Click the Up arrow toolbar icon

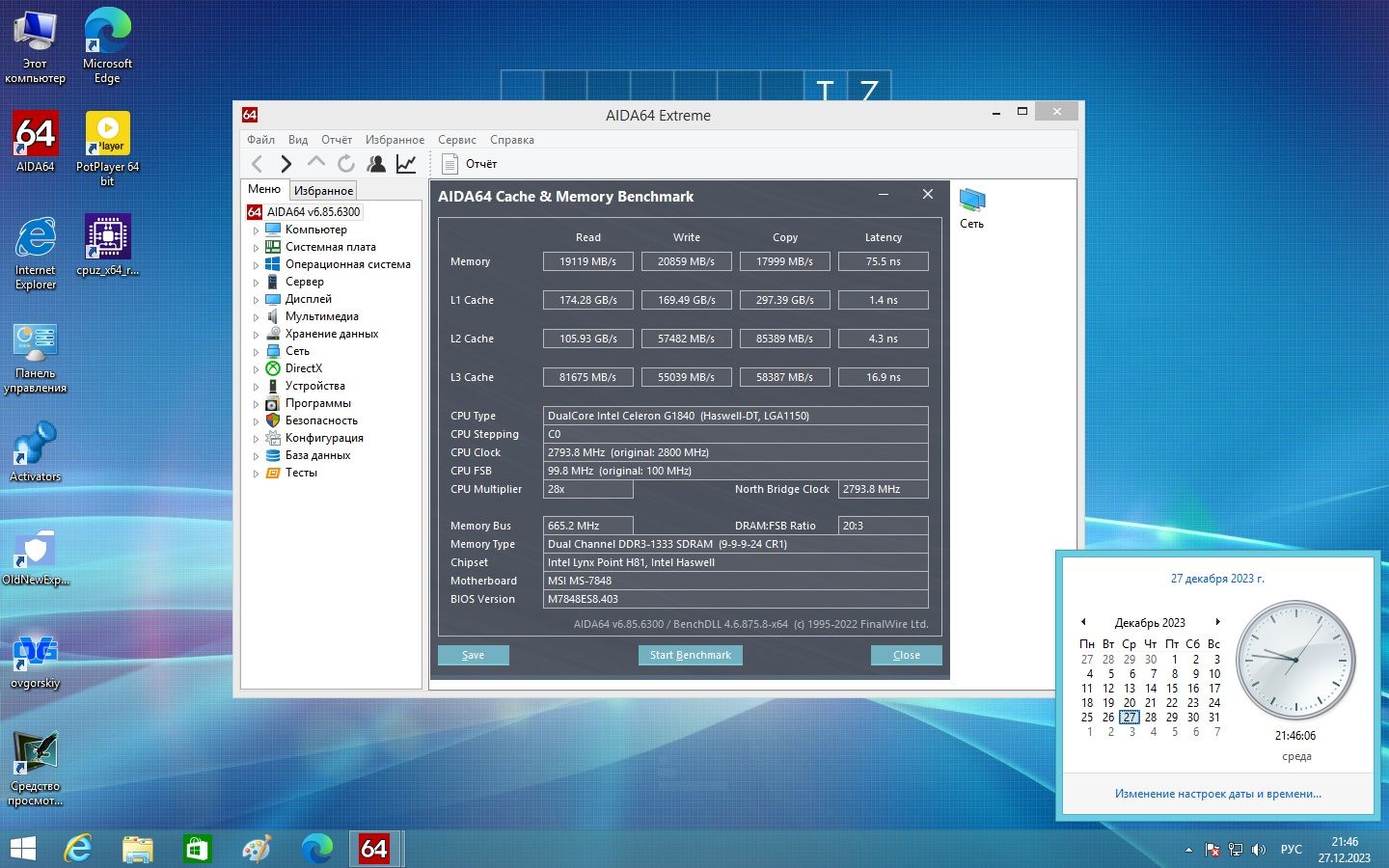(316, 162)
